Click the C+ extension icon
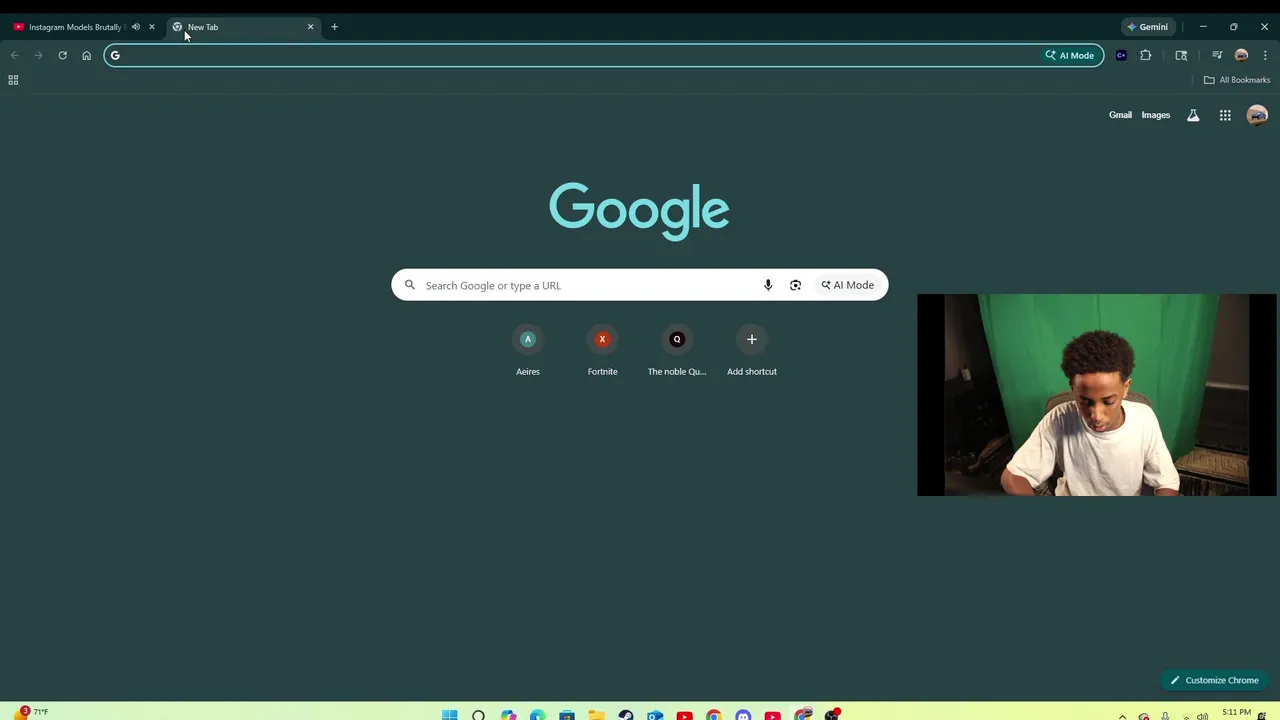This screenshot has width=1280, height=720. [1121, 55]
